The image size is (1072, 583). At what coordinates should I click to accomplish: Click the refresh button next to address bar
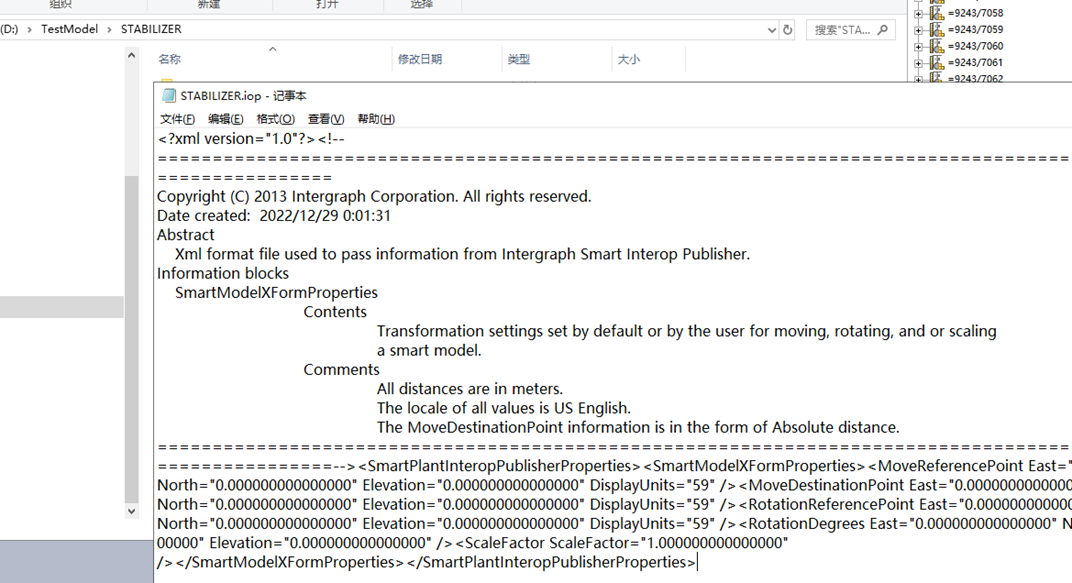(x=788, y=29)
